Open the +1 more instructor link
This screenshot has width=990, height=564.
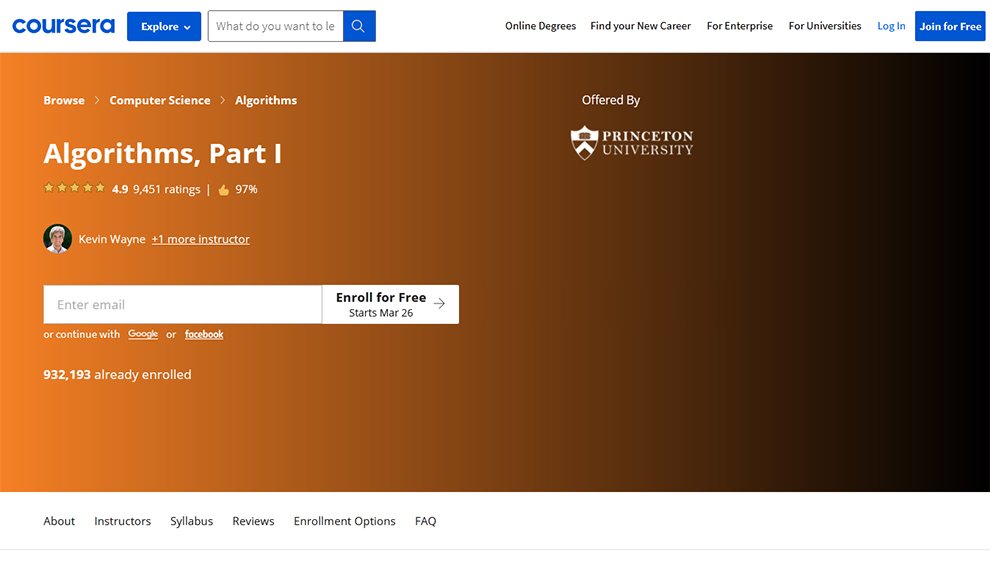(x=201, y=239)
